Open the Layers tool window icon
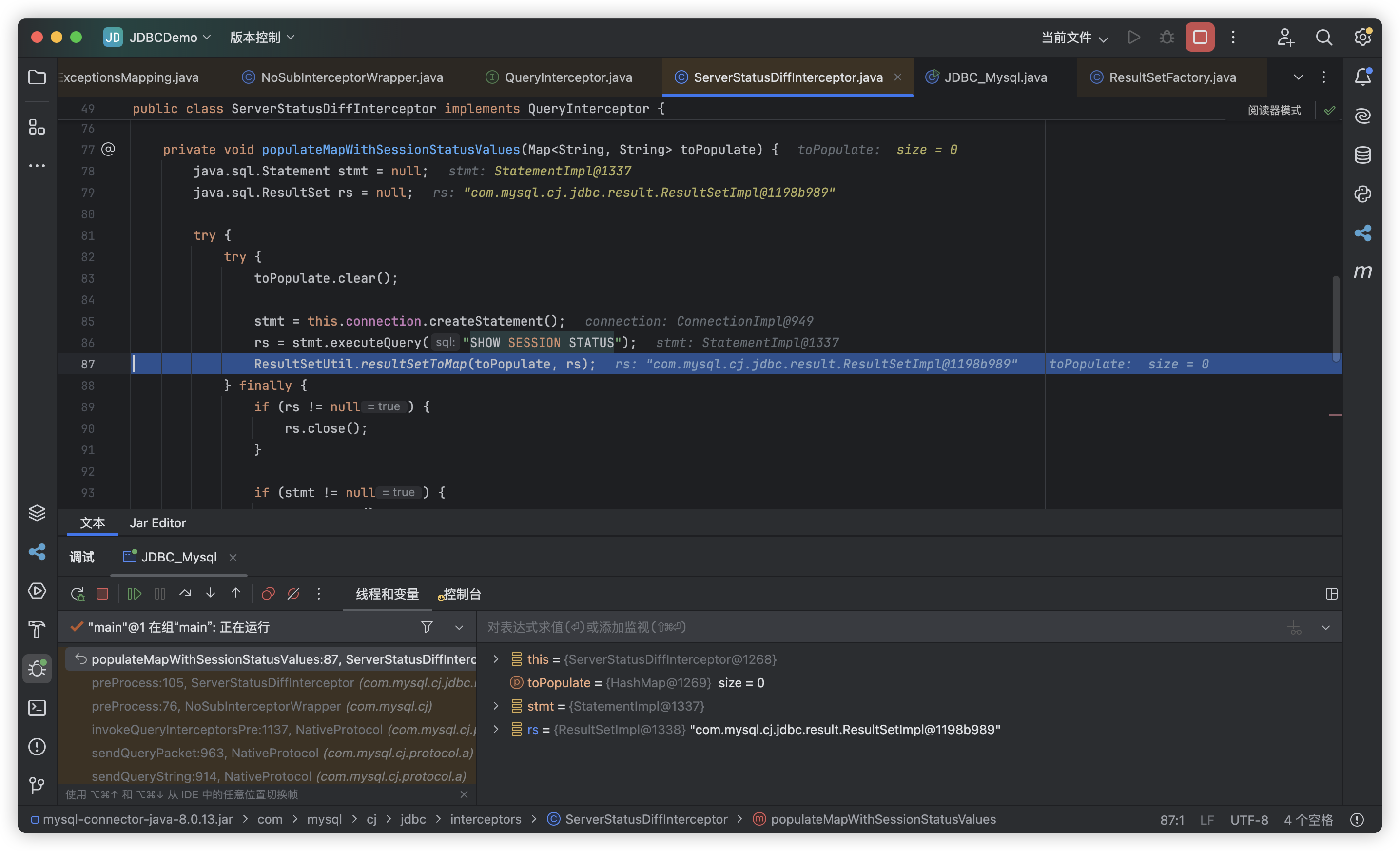This screenshot has width=1400, height=851. click(37, 513)
